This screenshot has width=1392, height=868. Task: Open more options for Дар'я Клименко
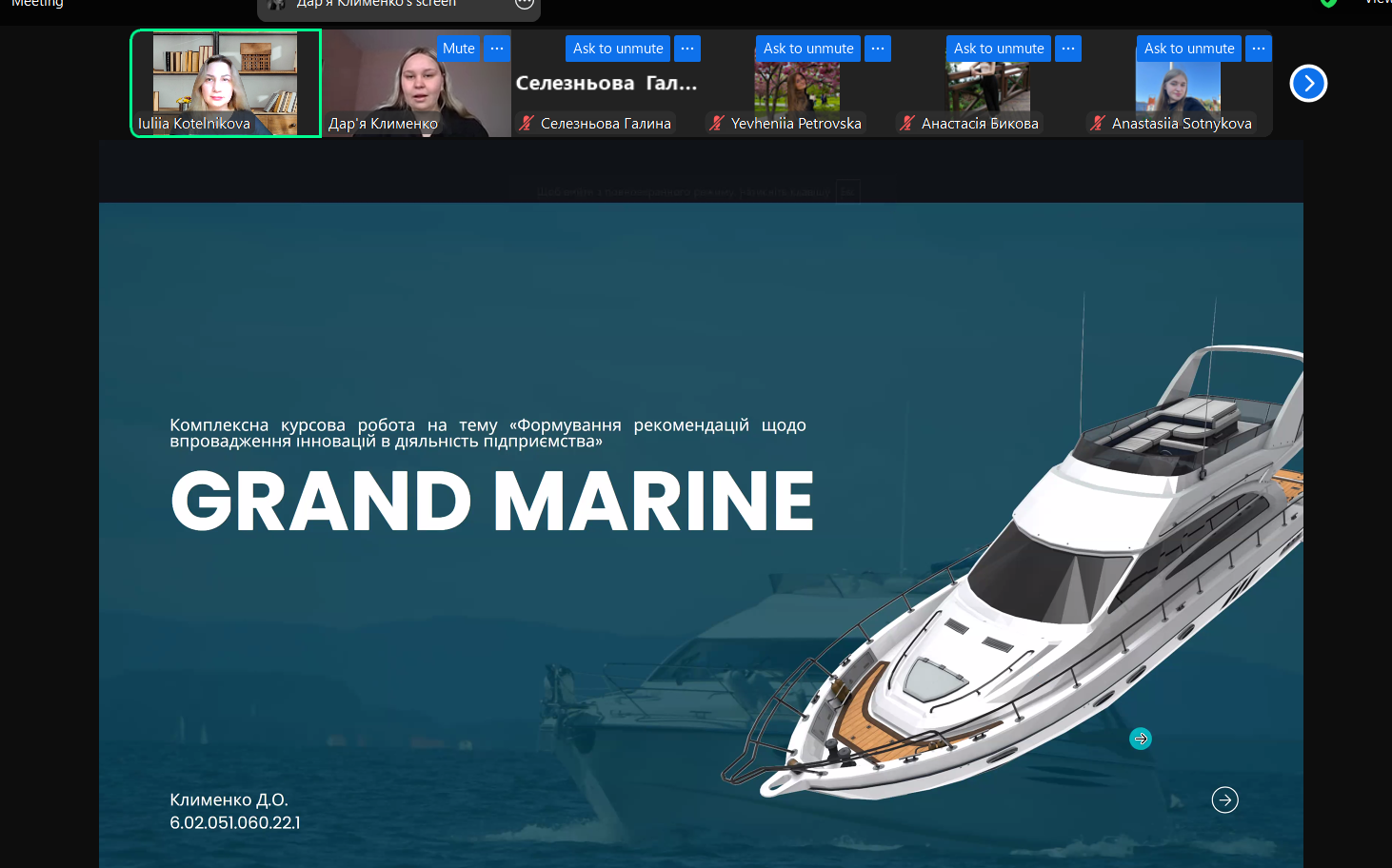tap(497, 49)
